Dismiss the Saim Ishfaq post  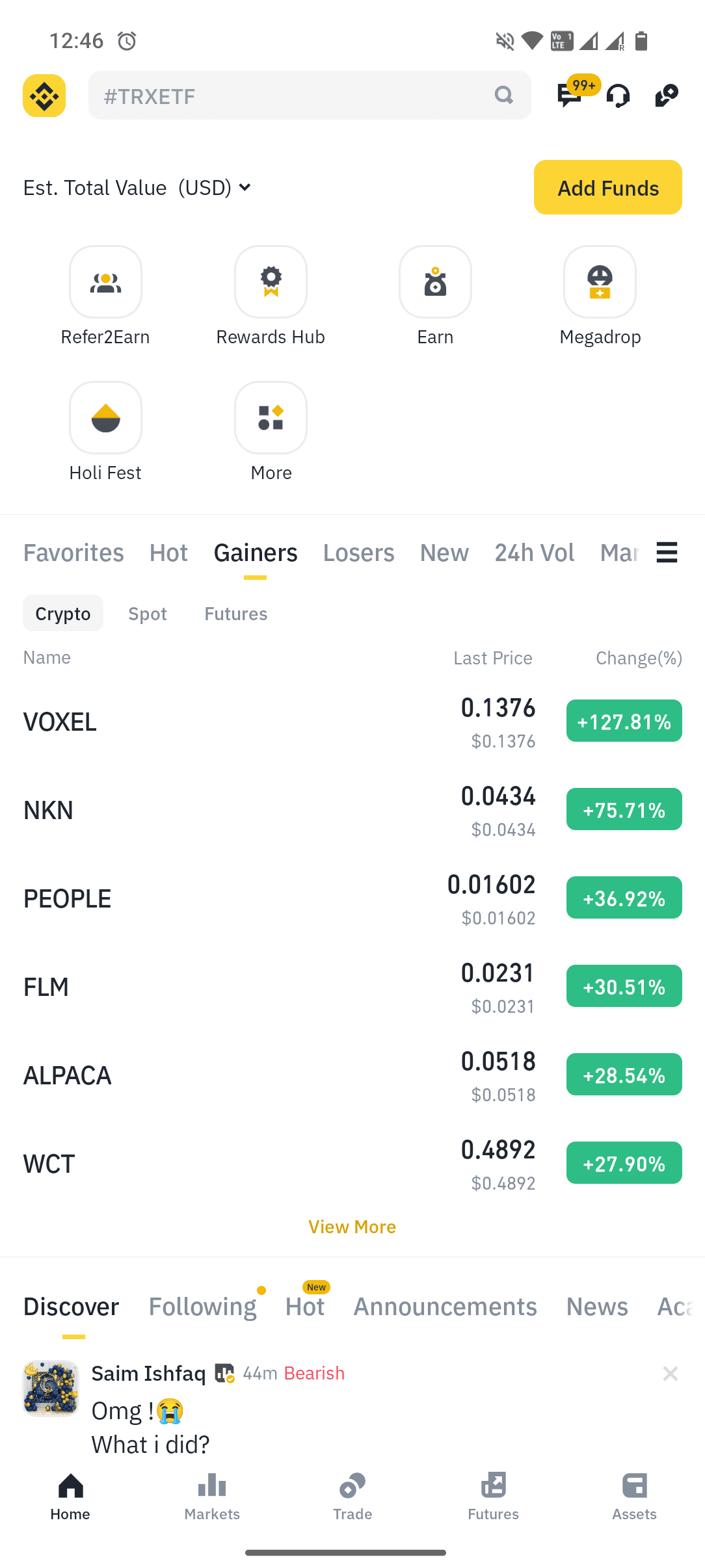coord(670,1374)
